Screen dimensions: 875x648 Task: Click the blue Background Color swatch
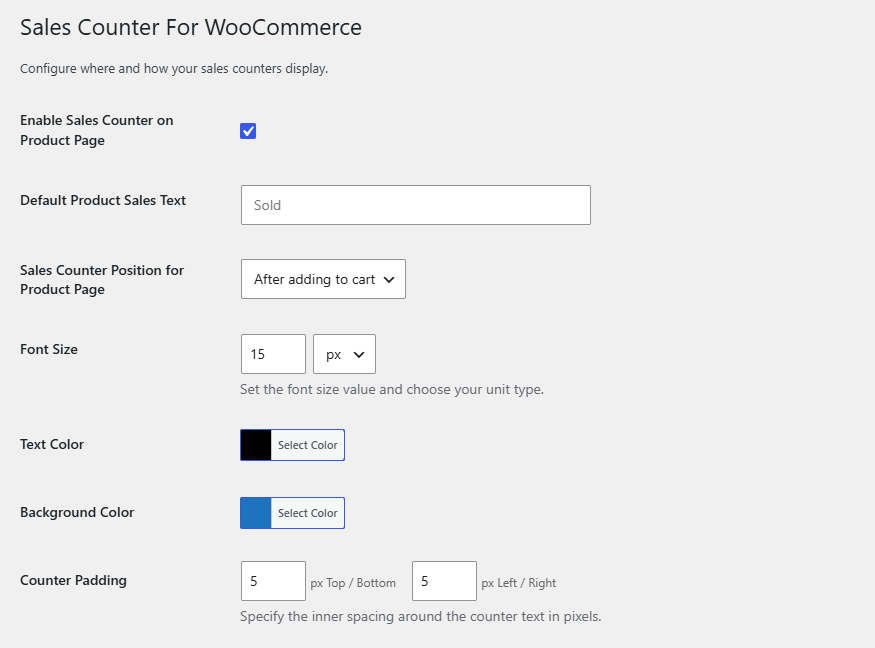tap(256, 513)
